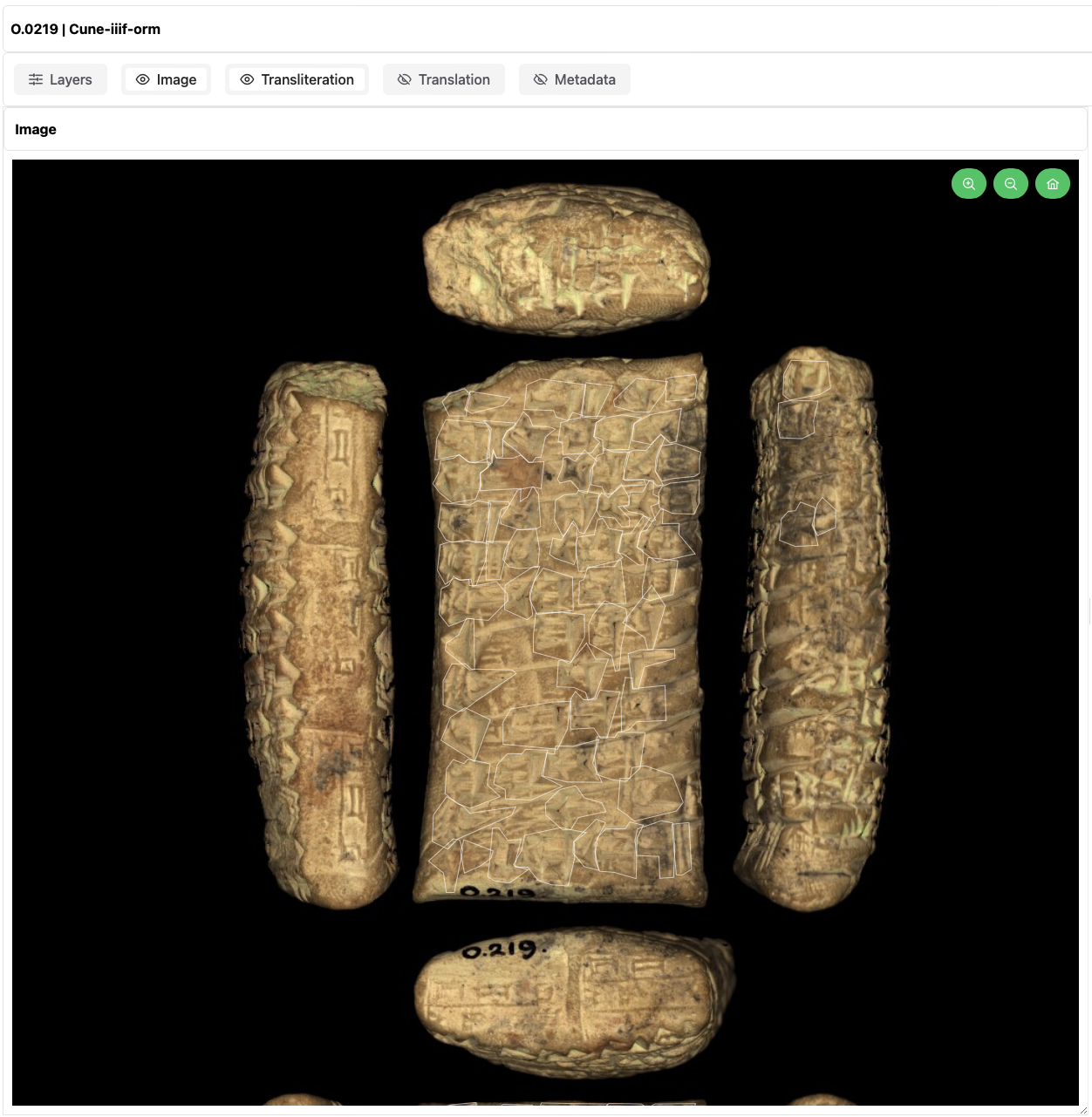Click the top edge view of tablet
Image resolution: width=1092 pixels, height=1117 pixels.
pos(566,259)
